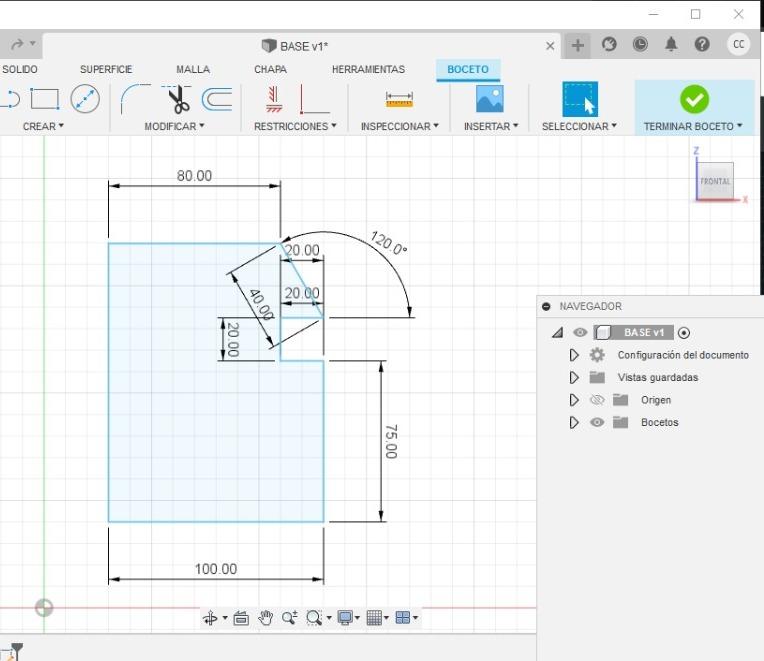Apply the Coincident constraint icon
The width and height of the screenshot is (764, 661).
274,99
